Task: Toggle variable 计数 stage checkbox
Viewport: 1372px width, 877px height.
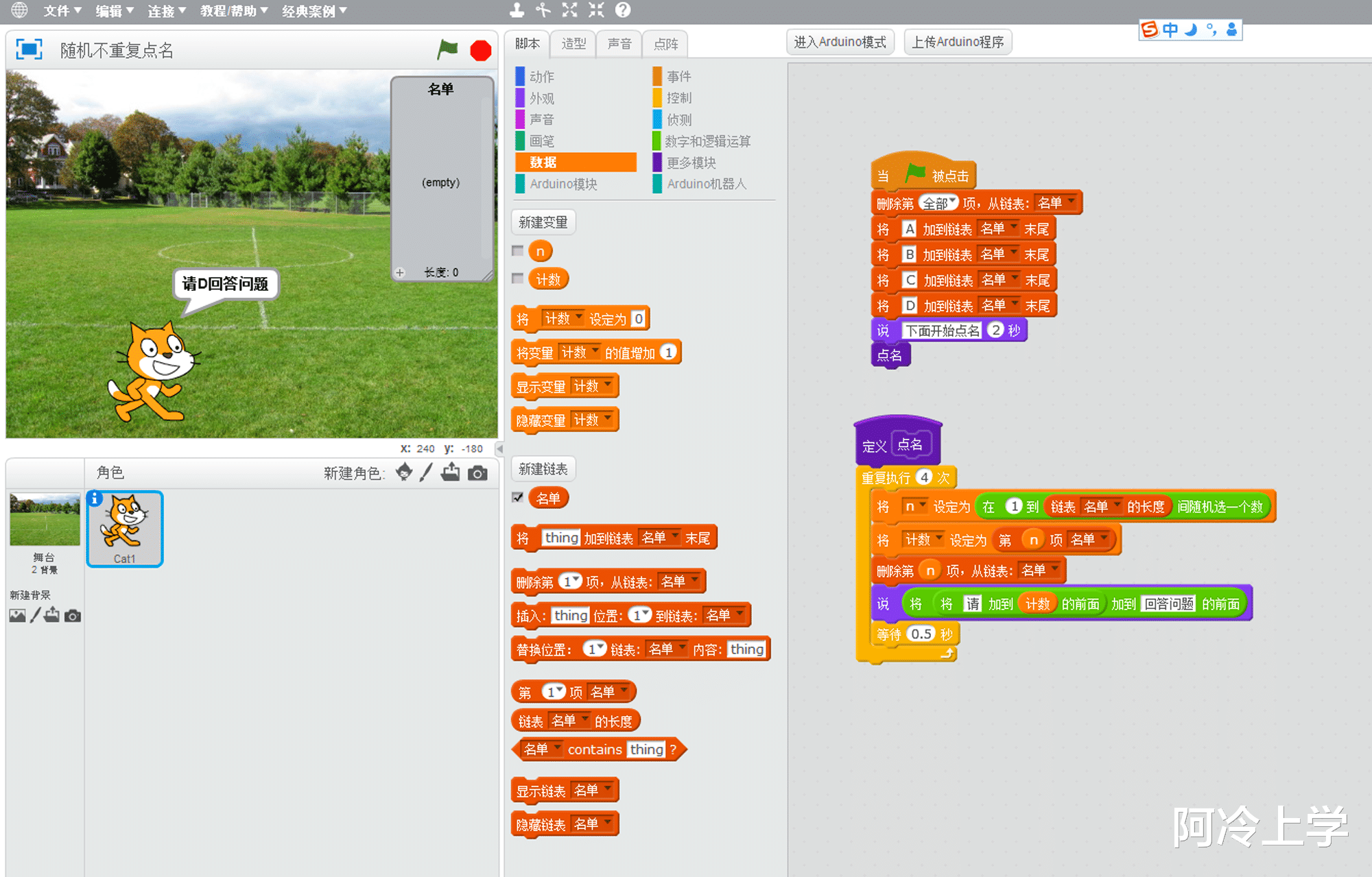Action: click(x=518, y=278)
